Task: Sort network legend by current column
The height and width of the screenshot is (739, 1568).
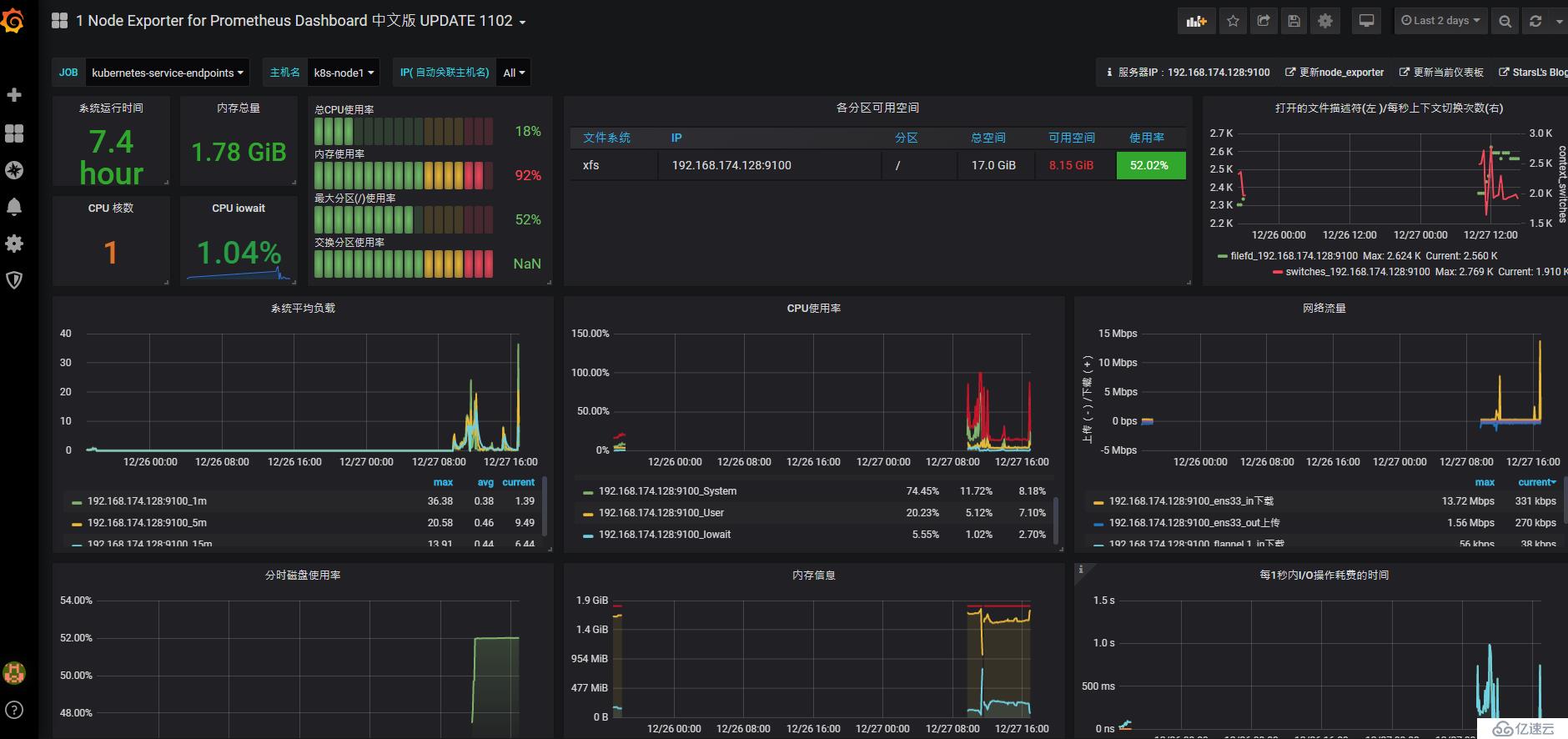Action: [1536, 482]
